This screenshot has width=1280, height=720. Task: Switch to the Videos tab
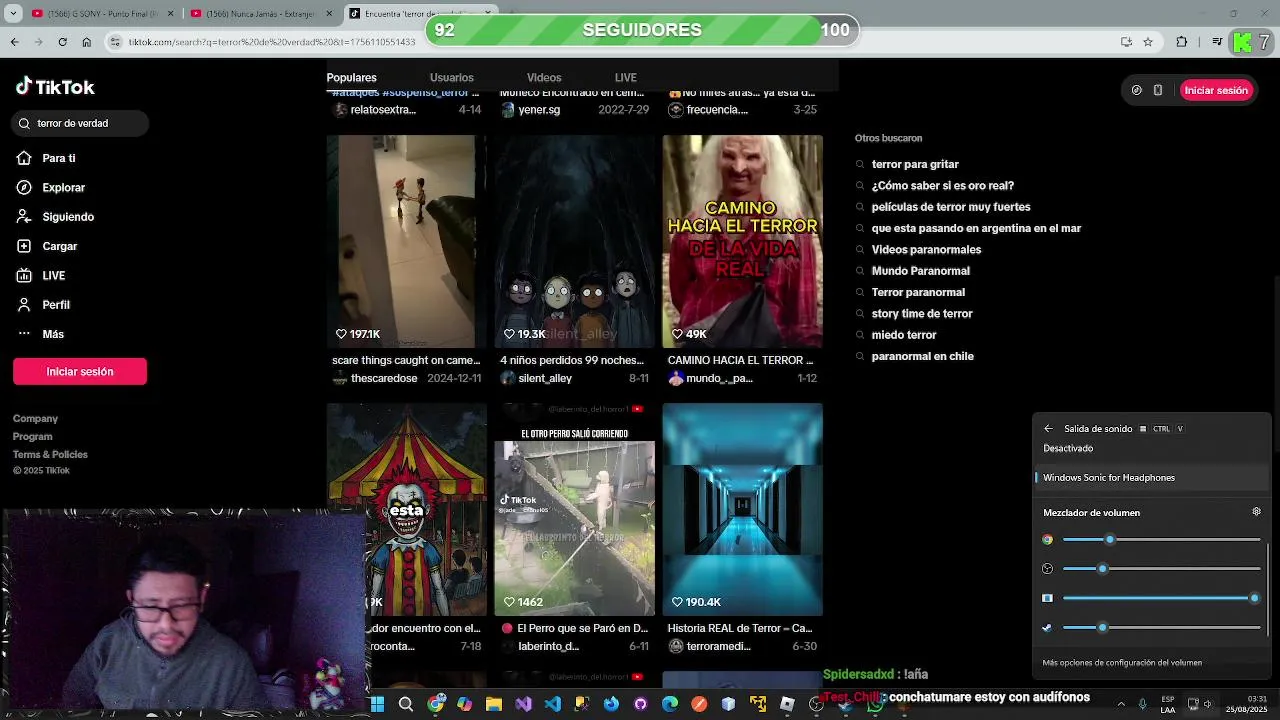pyautogui.click(x=544, y=77)
